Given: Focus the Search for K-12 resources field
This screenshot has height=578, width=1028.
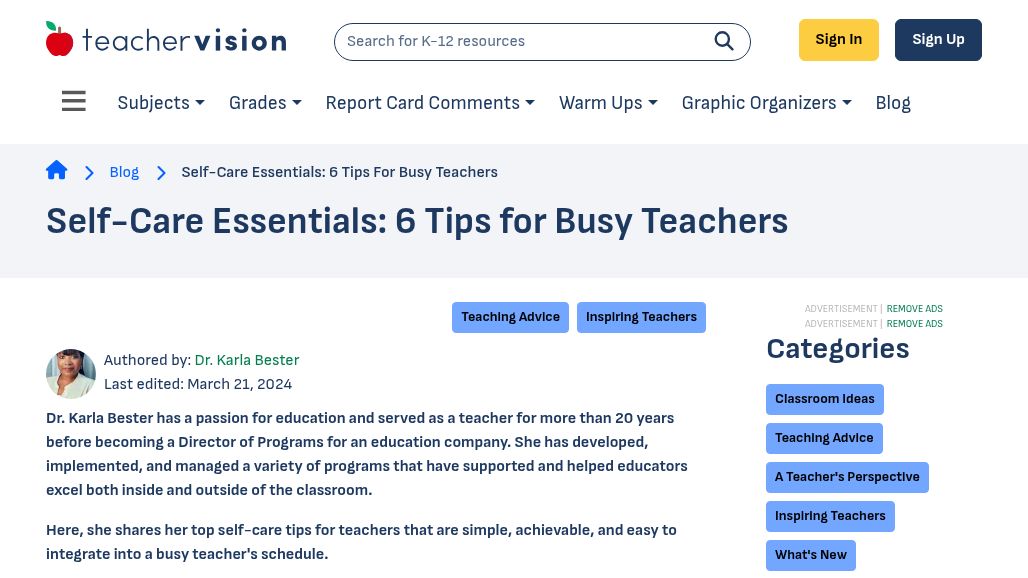Looking at the screenshot, I should tap(524, 41).
